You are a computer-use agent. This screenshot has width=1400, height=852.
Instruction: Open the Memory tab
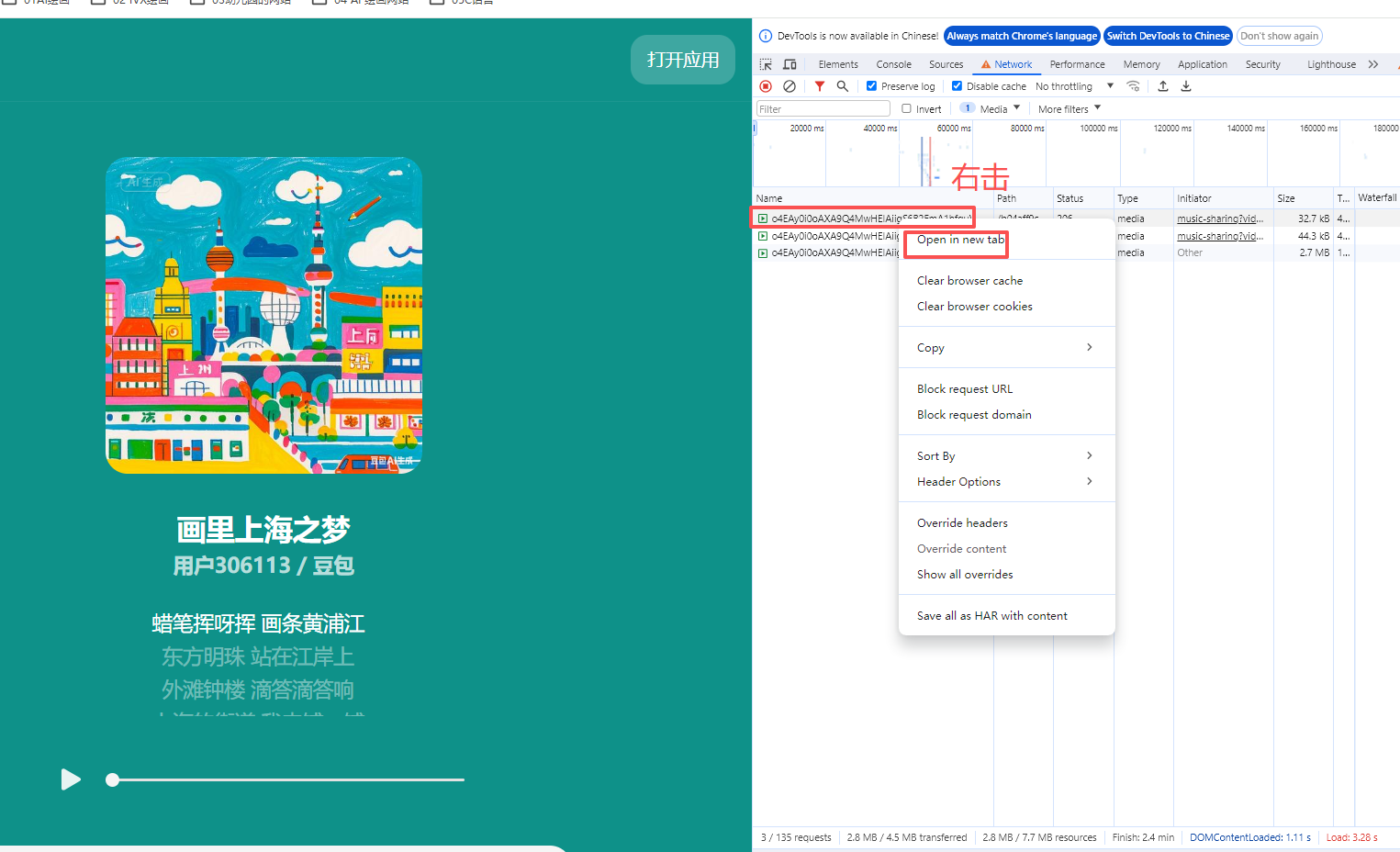coord(1141,64)
